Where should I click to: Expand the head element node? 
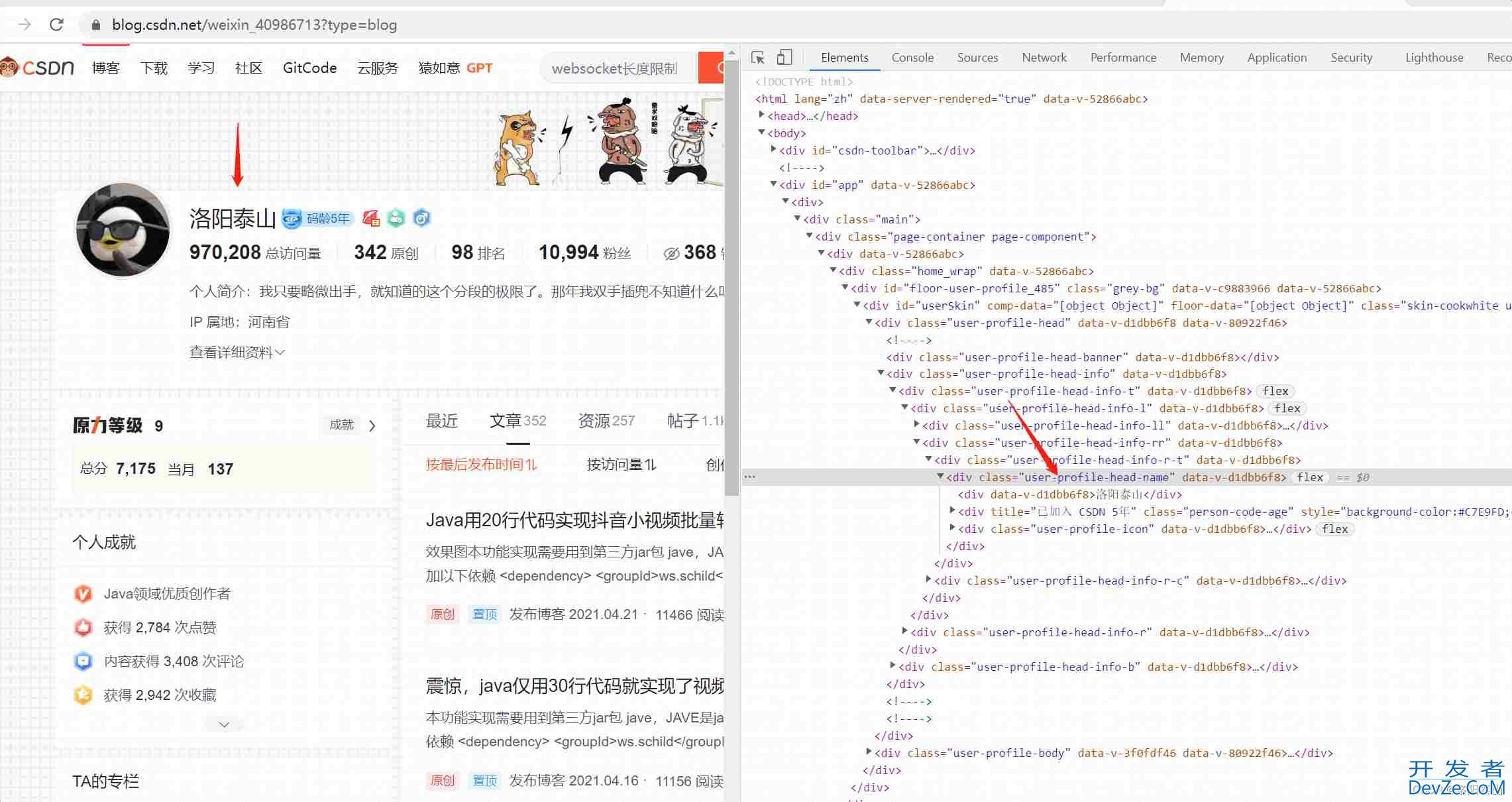(x=762, y=115)
